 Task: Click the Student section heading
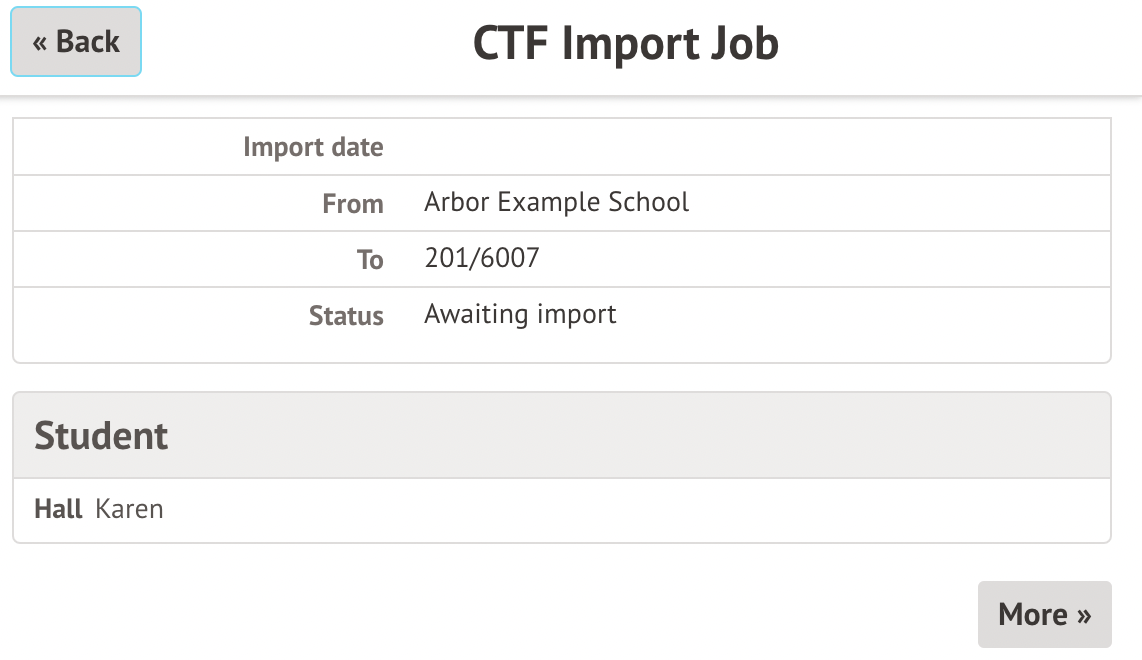click(101, 436)
